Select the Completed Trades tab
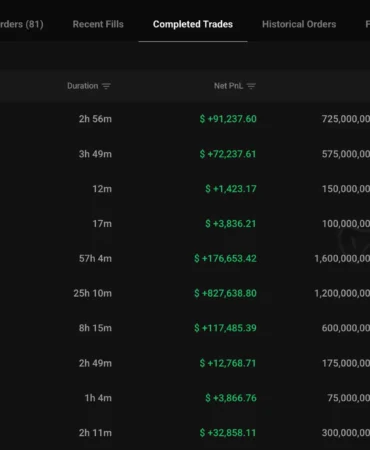Screen dimensions: 370x450 click(x=193, y=24)
